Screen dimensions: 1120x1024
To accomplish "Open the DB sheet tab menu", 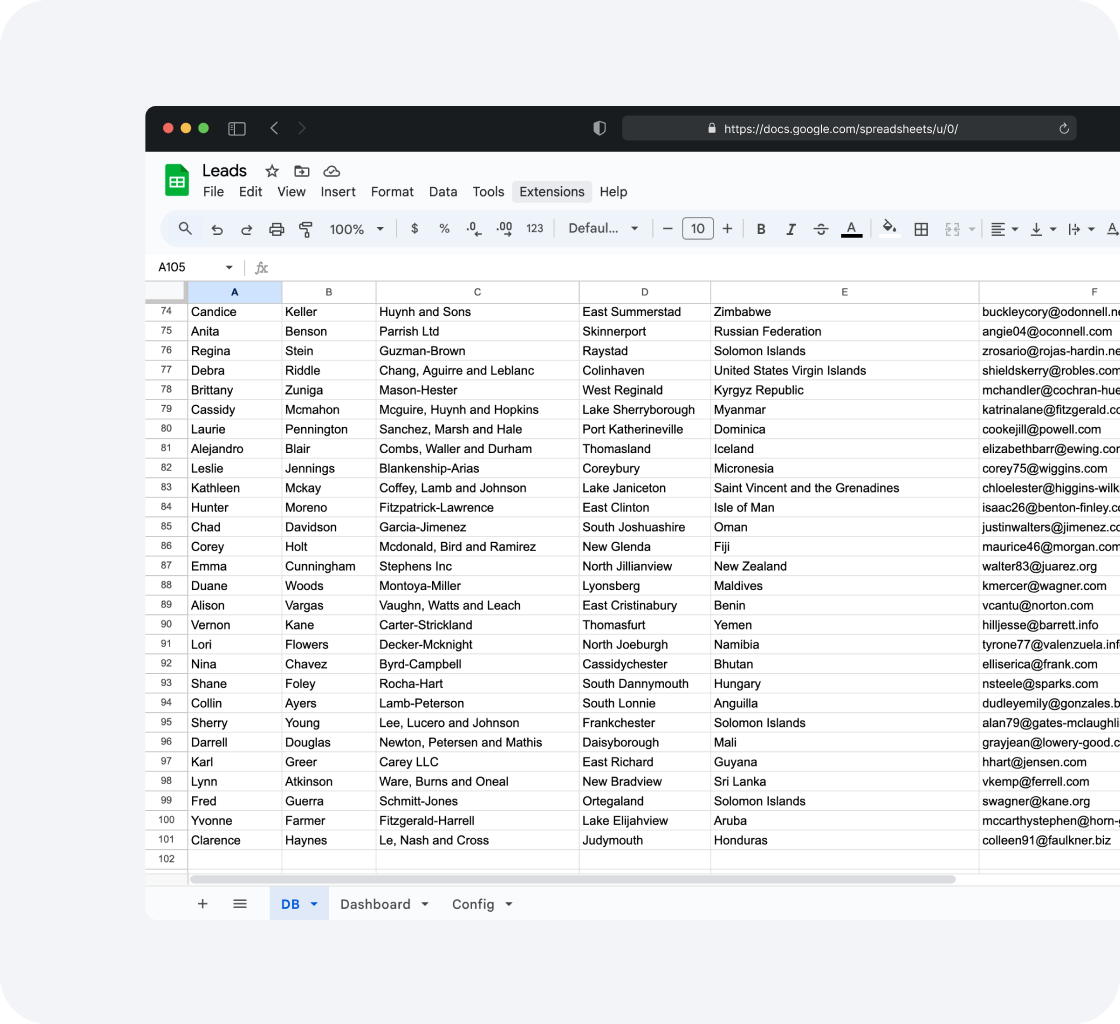I will (312, 903).
